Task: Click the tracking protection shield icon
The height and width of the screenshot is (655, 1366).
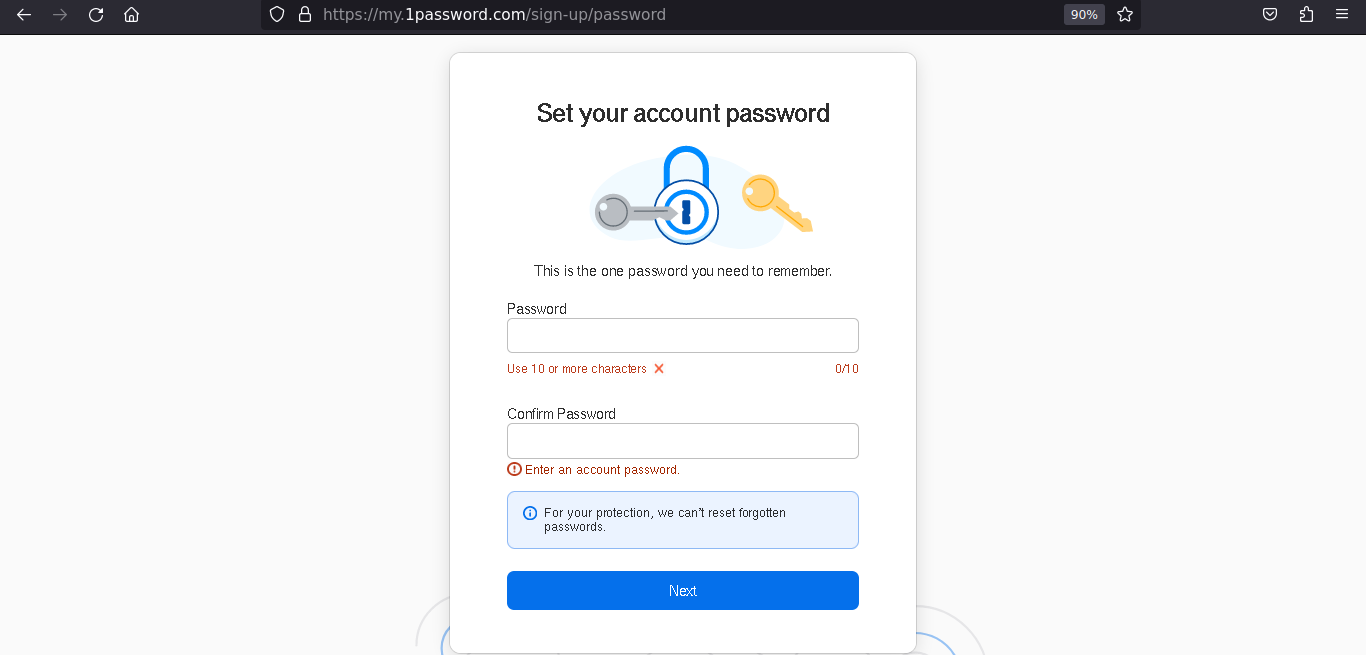Action: (276, 14)
